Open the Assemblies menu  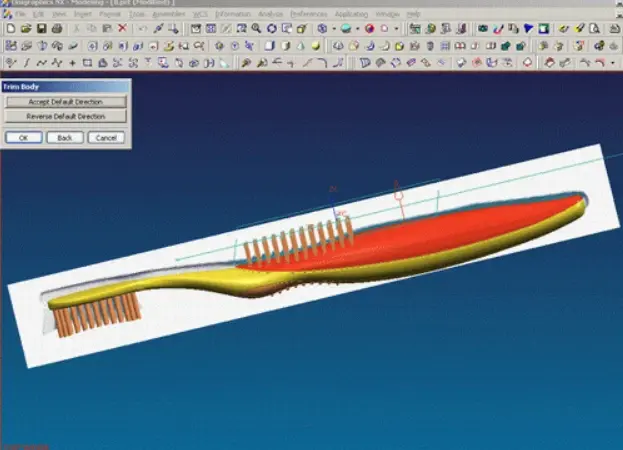pyautogui.click(x=169, y=14)
